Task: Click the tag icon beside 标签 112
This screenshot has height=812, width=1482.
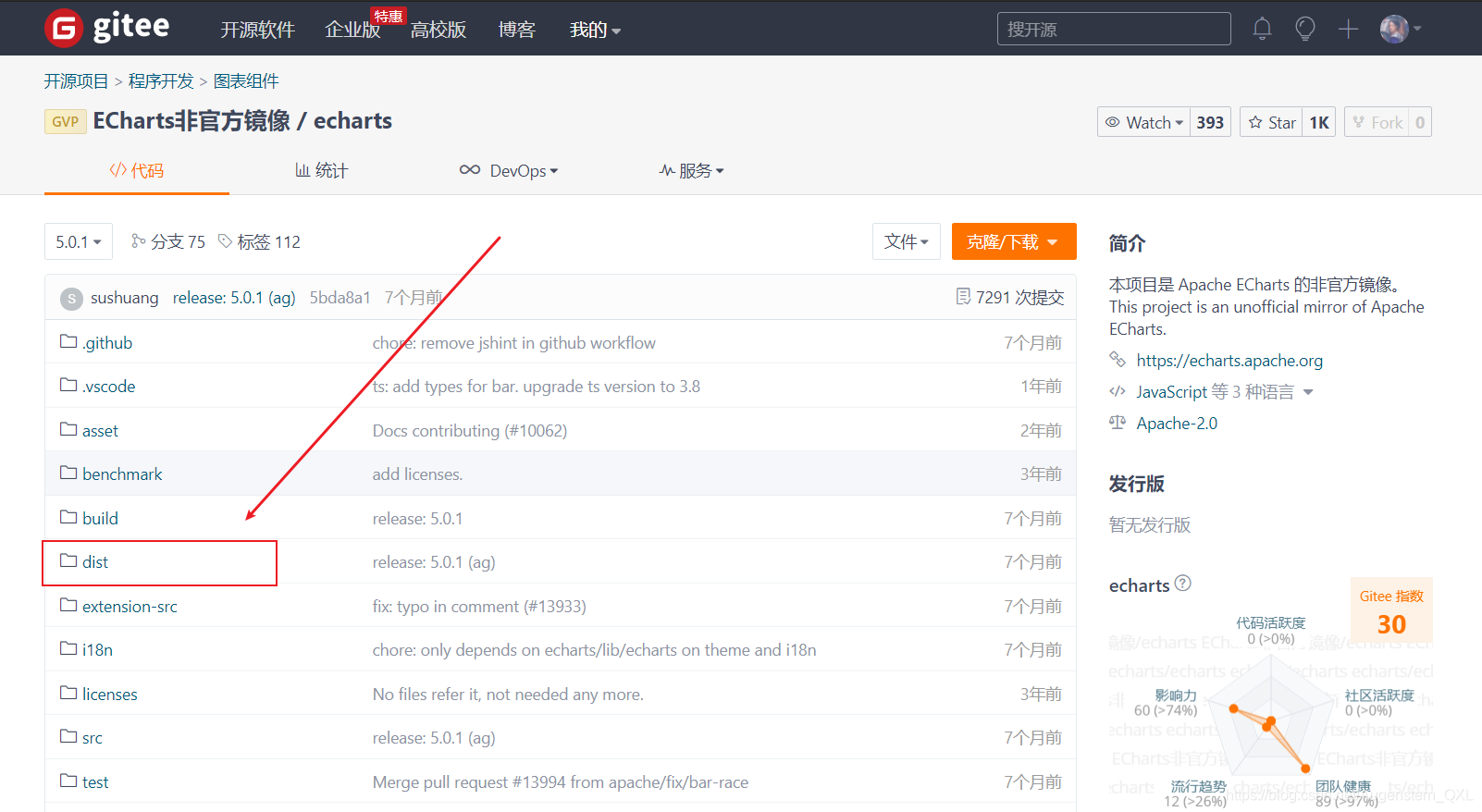Action: click(225, 241)
